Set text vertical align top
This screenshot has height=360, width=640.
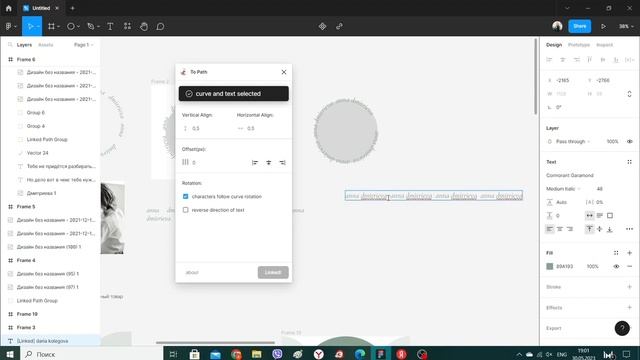(x=589, y=229)
